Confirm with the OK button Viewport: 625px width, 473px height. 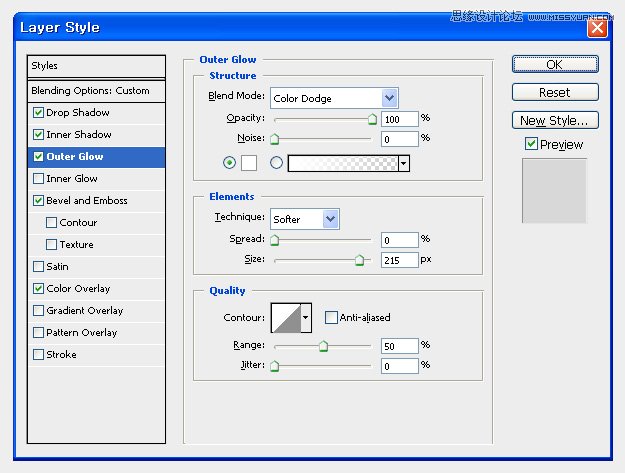(x=555, y=64)
